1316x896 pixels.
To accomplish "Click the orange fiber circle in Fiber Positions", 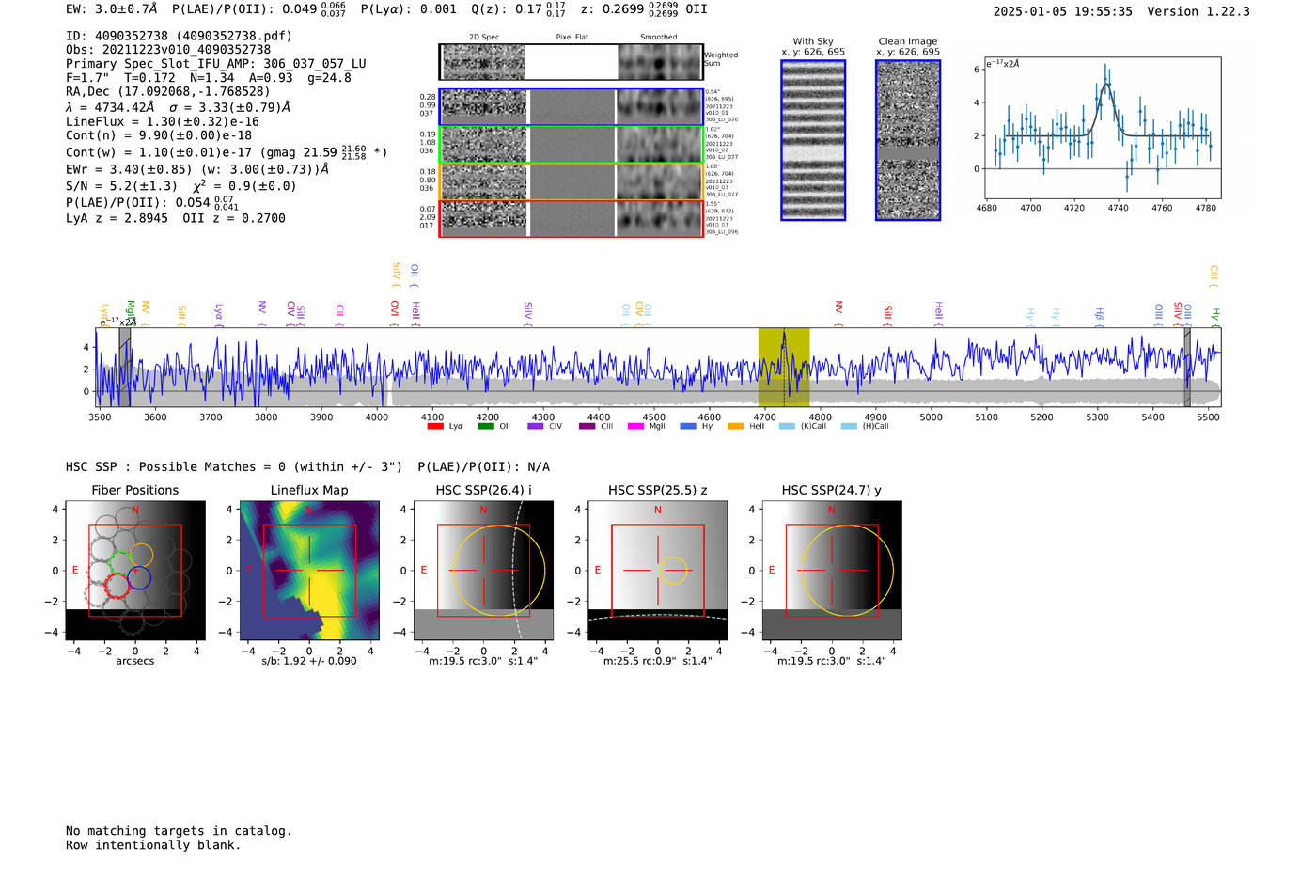I will [x=141, y=555].
